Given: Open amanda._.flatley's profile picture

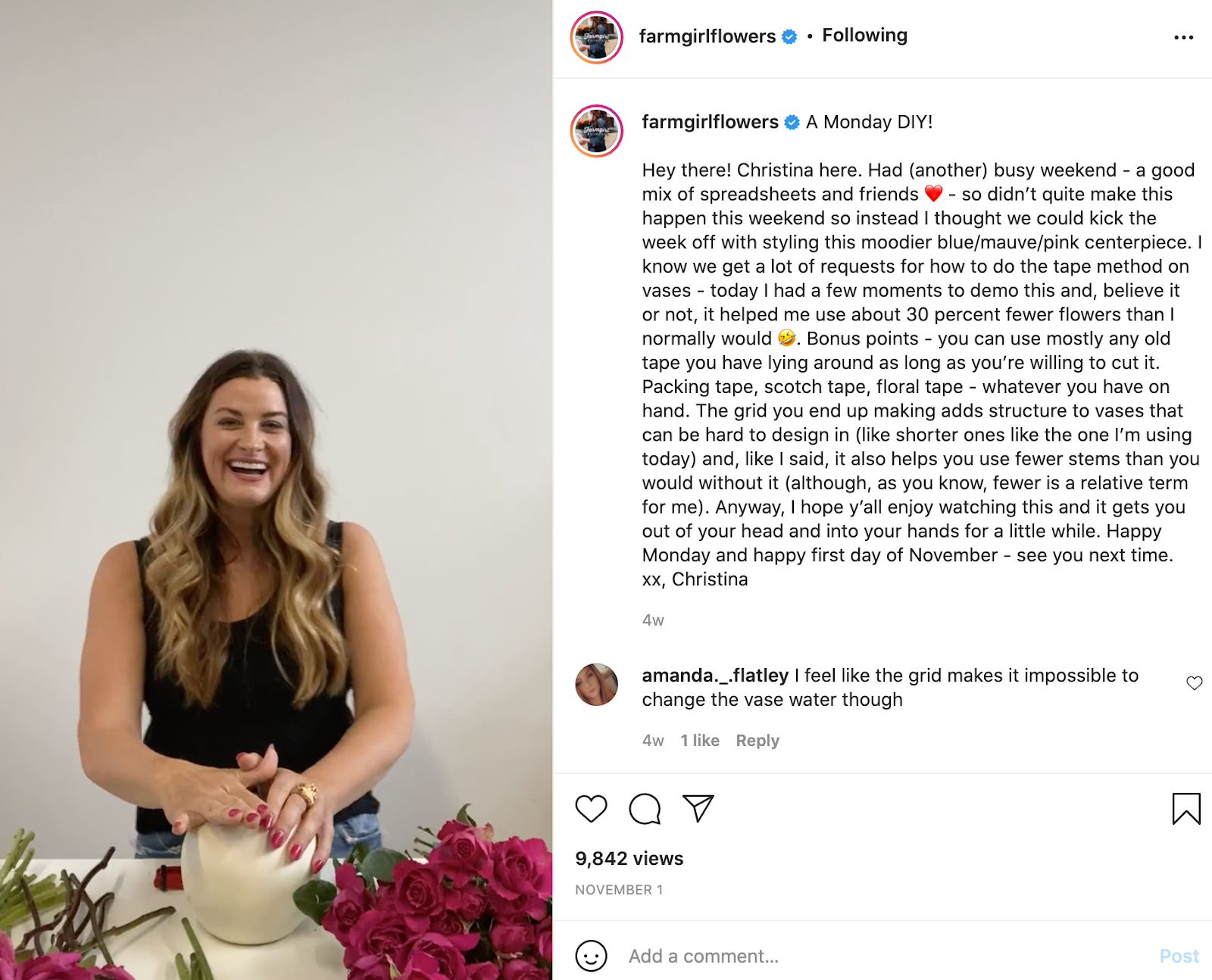Looking at the screenshot, I should pos(597,685).
